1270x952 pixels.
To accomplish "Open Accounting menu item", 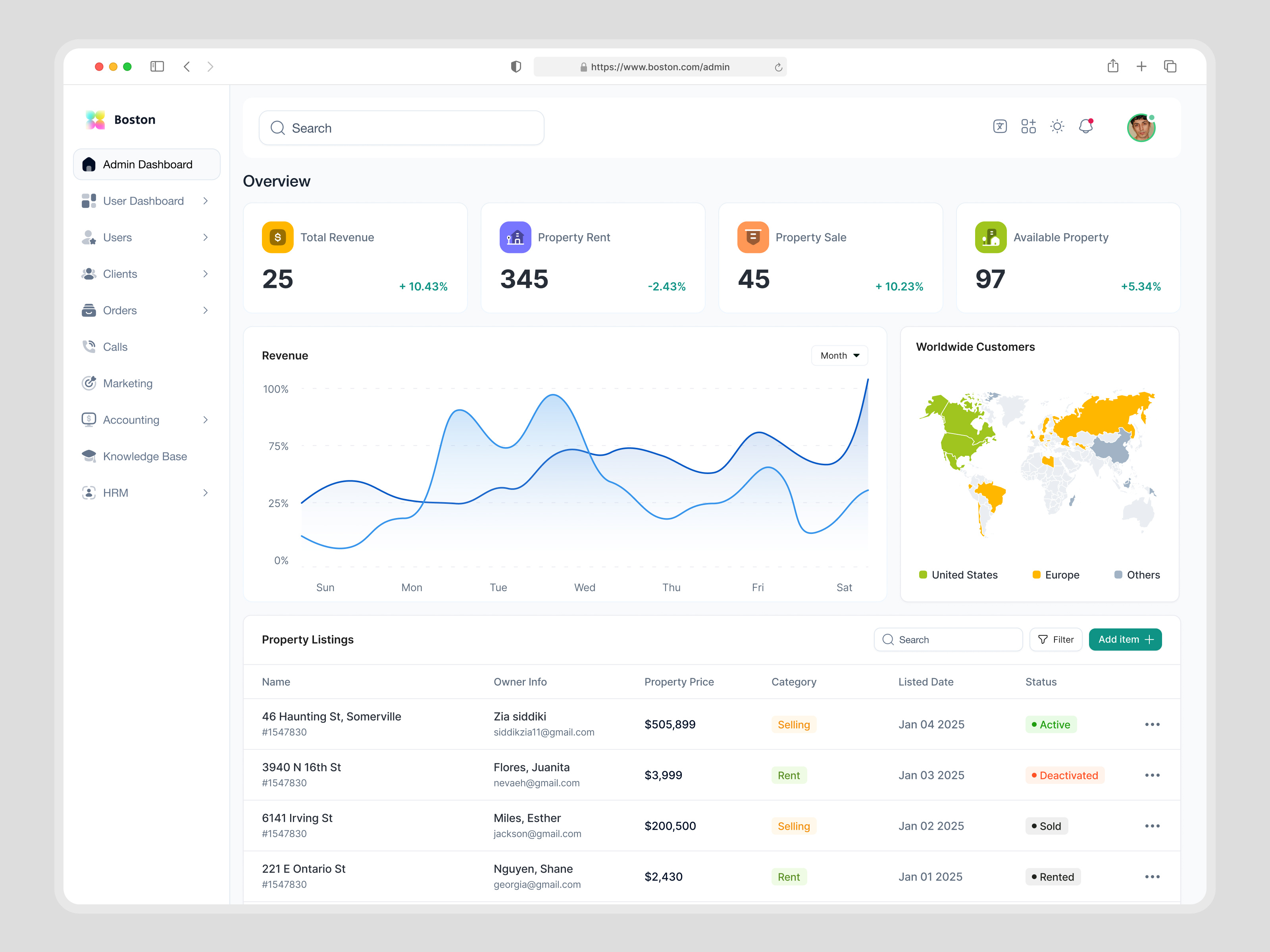I will (147, 420).
